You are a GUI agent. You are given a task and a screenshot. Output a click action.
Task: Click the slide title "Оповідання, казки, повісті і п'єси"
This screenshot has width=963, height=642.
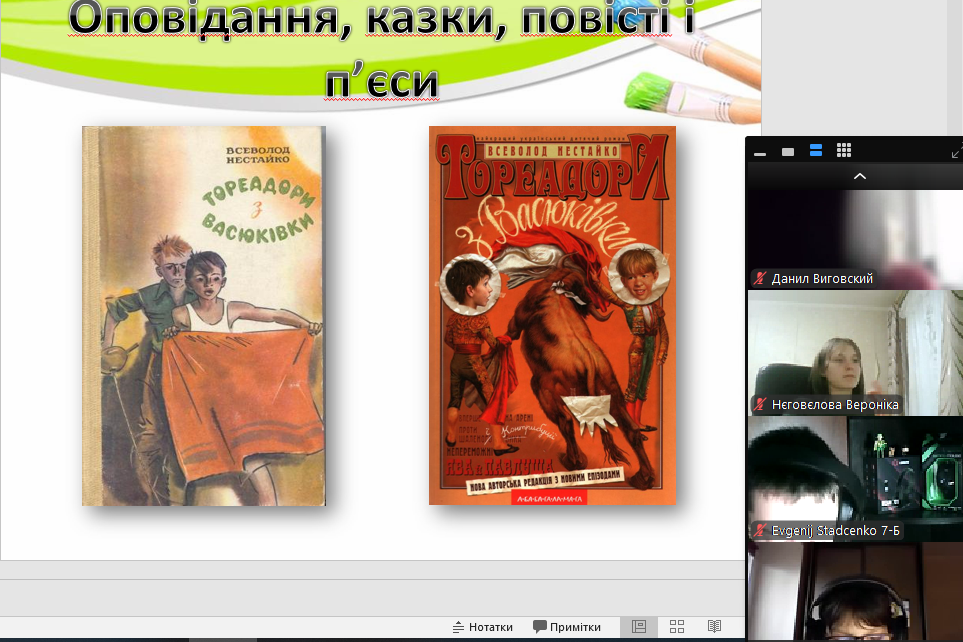[x=381, y=49]
